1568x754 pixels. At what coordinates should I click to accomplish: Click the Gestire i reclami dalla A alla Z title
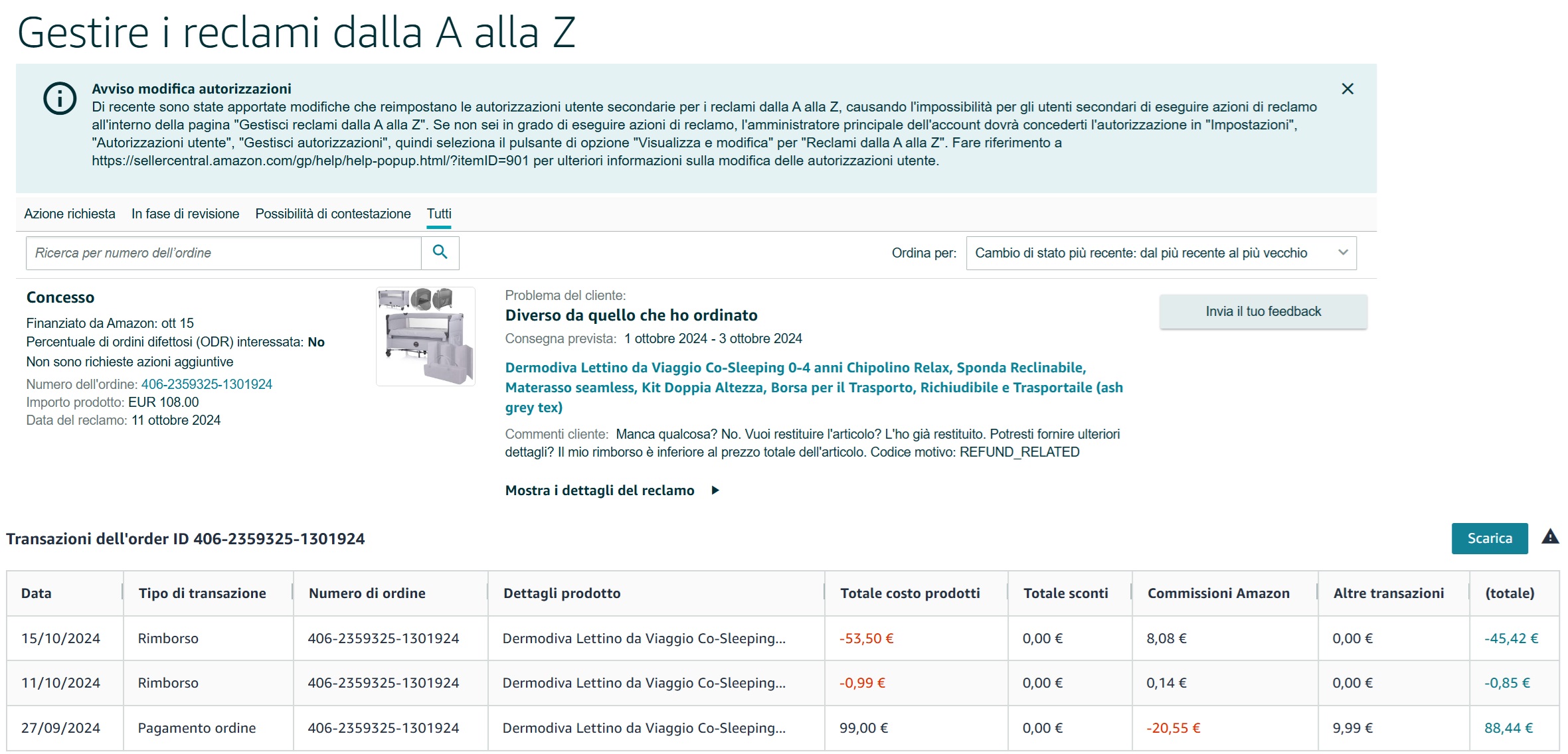[x=296, y=33]
